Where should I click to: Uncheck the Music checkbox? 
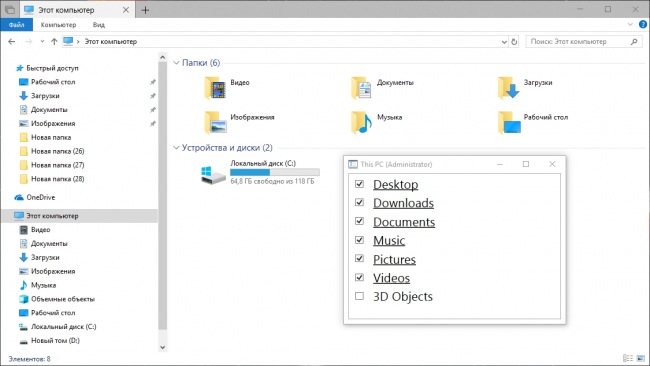click(359, 240)
